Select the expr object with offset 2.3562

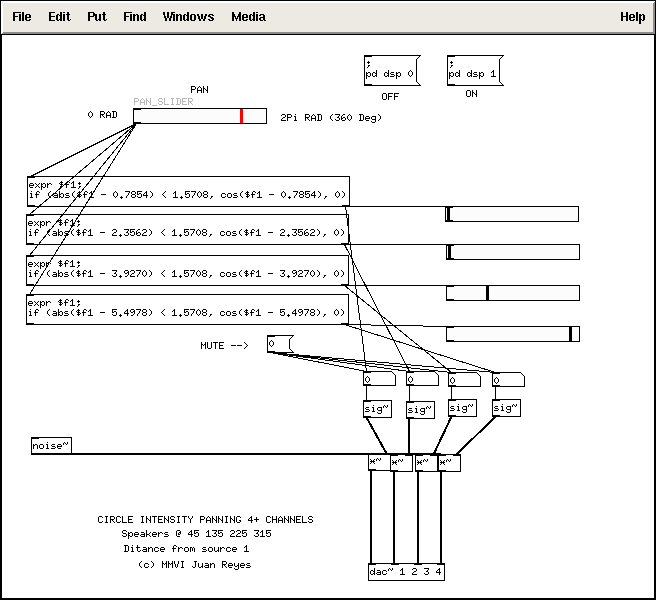coord(187,227)
